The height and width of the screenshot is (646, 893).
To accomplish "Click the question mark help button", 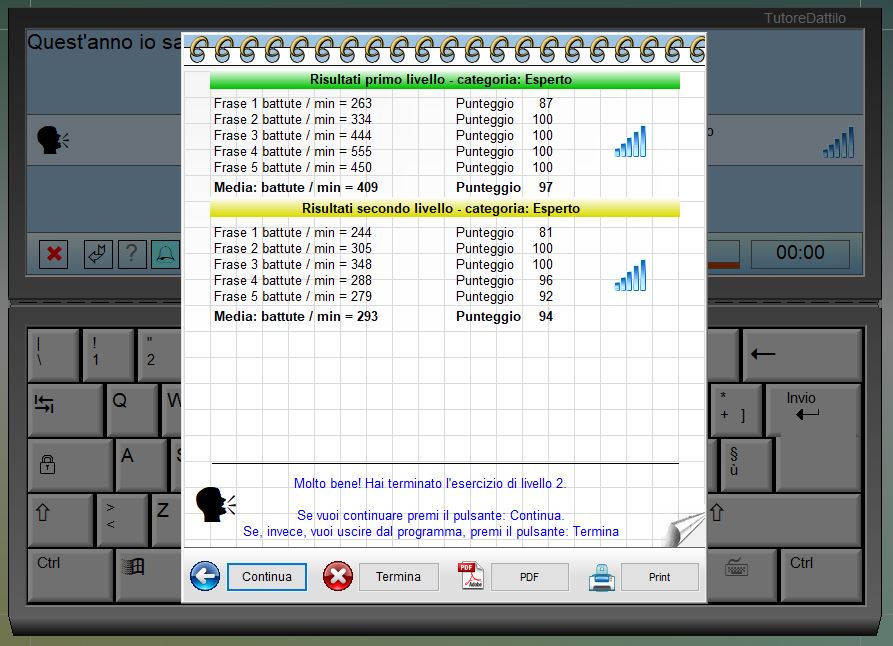I will click(132, 254).
